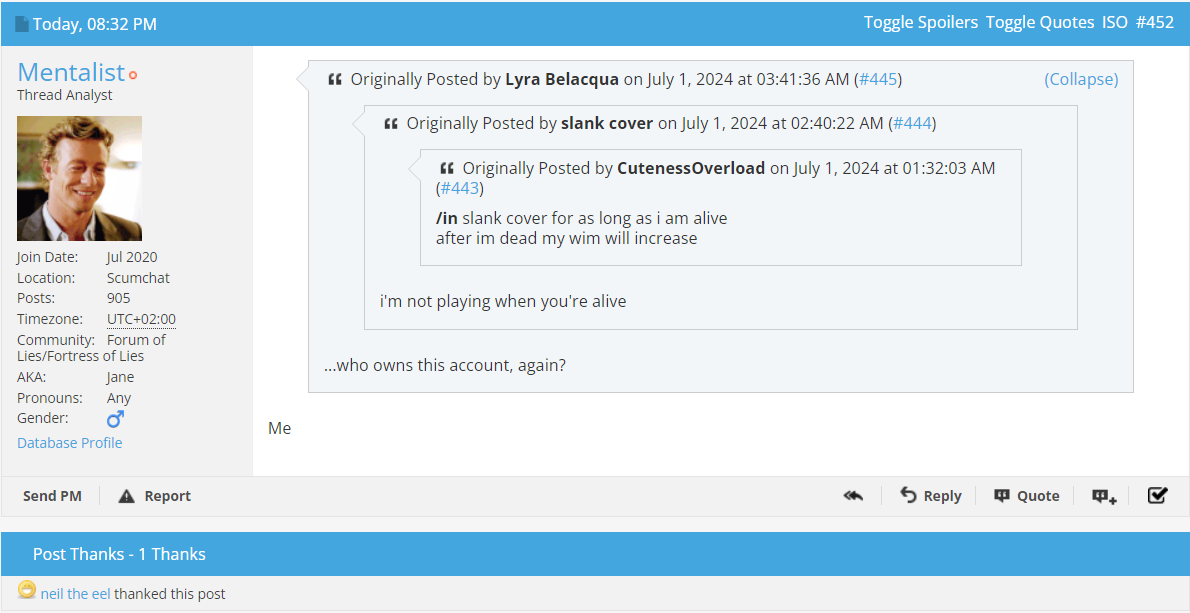Open permalink for post #452
The height and width of the screenshot is (613, 1190).
pos(1155,23)
